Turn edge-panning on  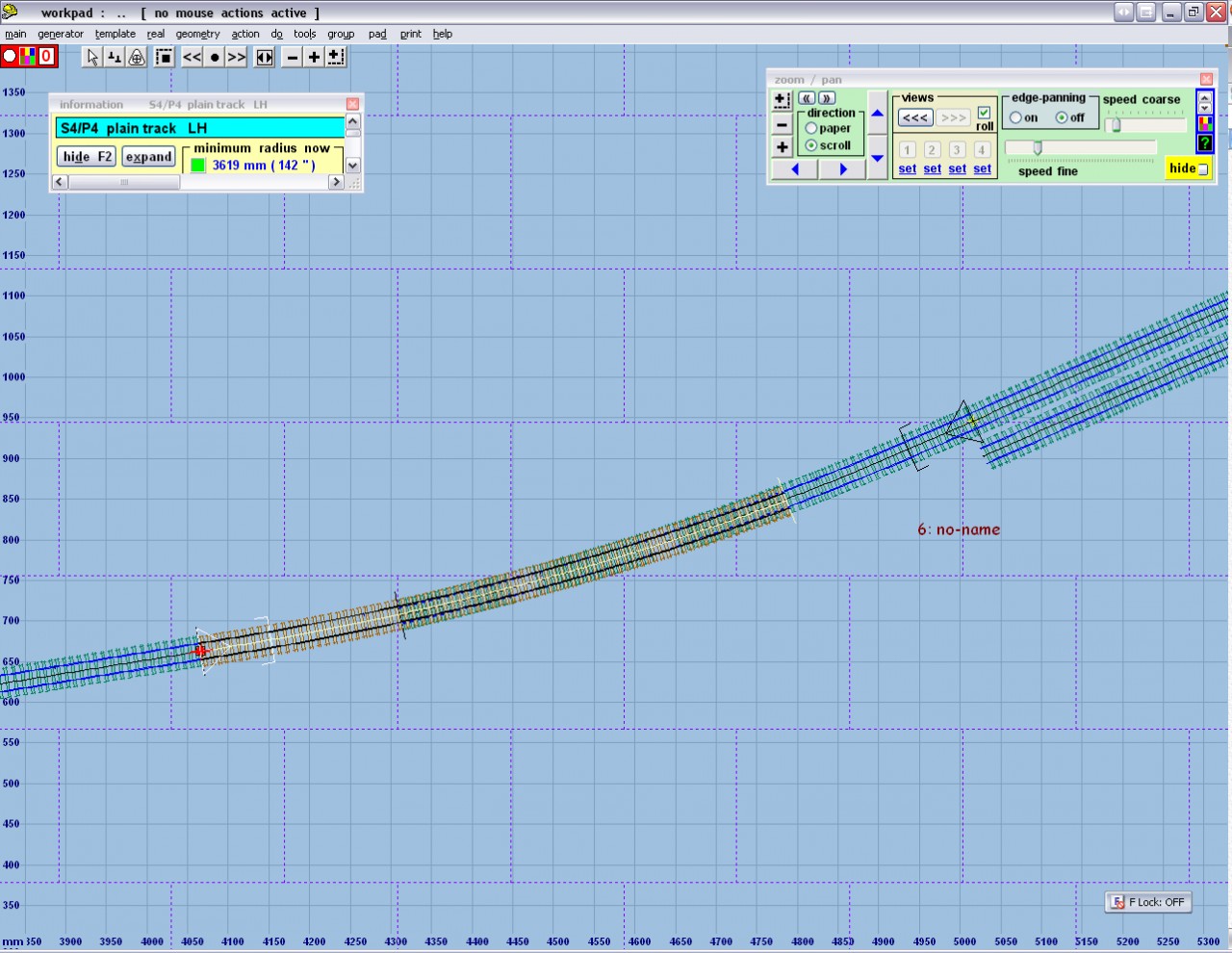click(x=1015, y=117)
